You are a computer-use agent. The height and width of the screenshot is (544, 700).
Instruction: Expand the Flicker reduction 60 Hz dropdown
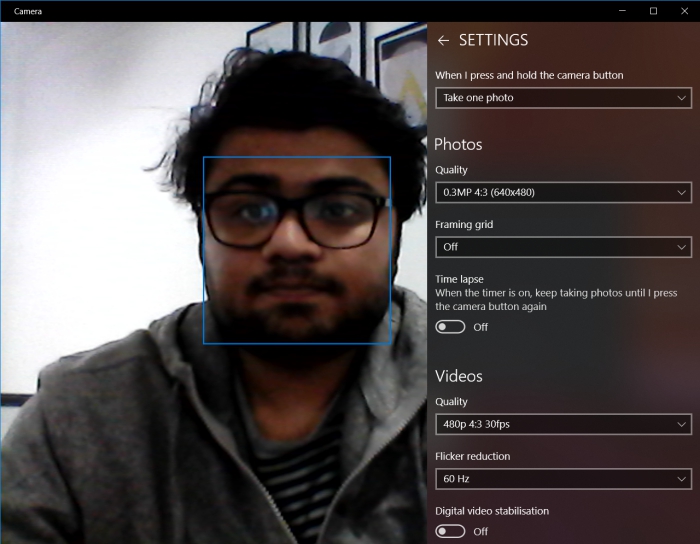pyautogui.click(x=563, y=479)
